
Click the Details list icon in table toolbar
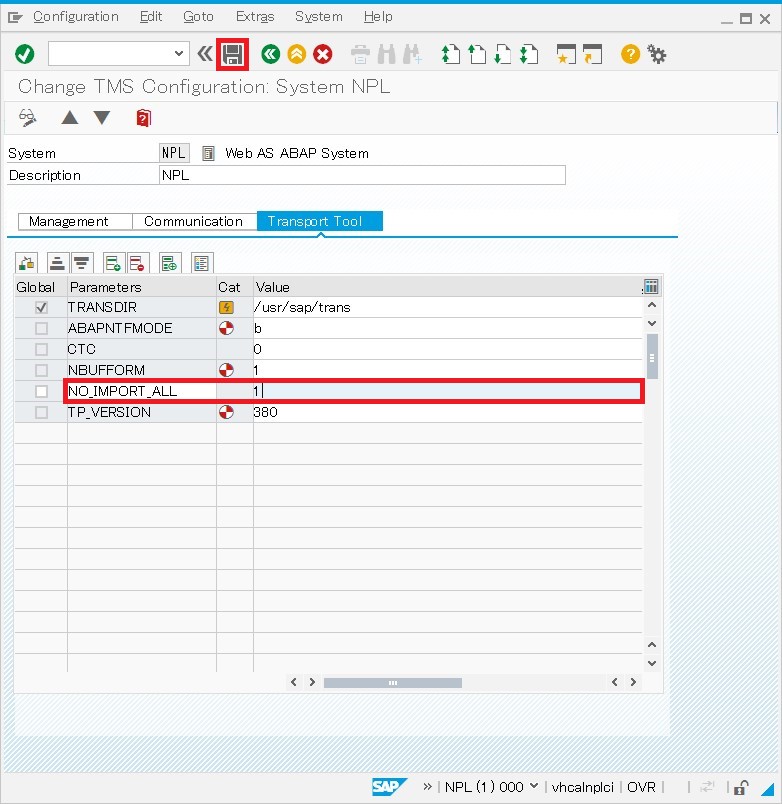(202, 264)
